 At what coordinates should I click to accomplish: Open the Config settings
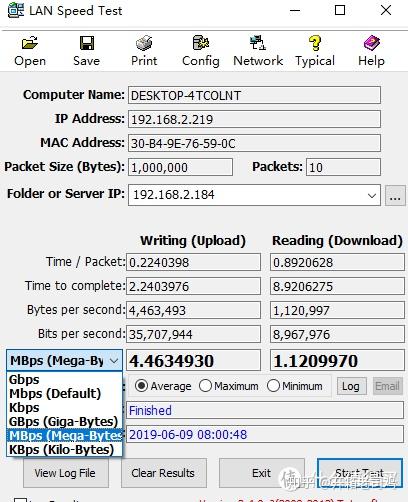pos(201,52)
